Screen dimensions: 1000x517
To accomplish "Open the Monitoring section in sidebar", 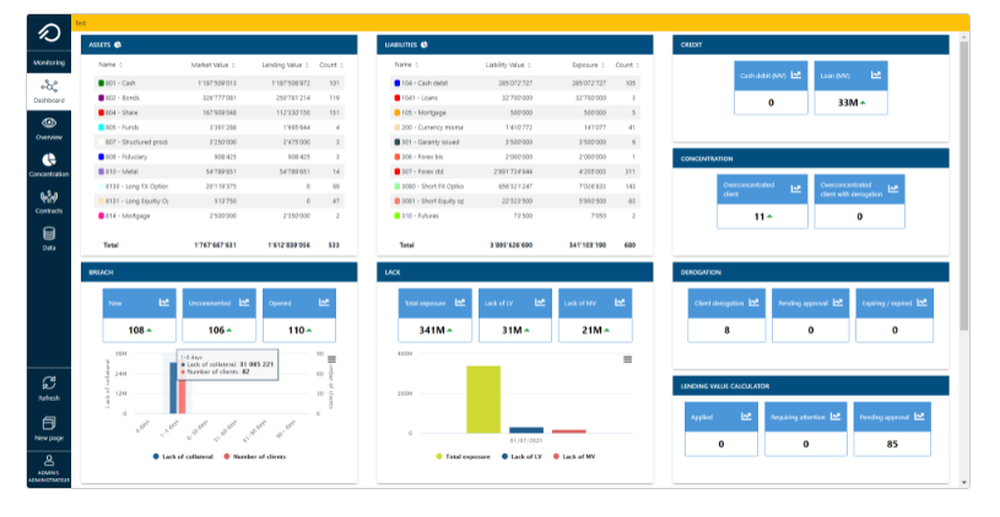I will 49,62.
